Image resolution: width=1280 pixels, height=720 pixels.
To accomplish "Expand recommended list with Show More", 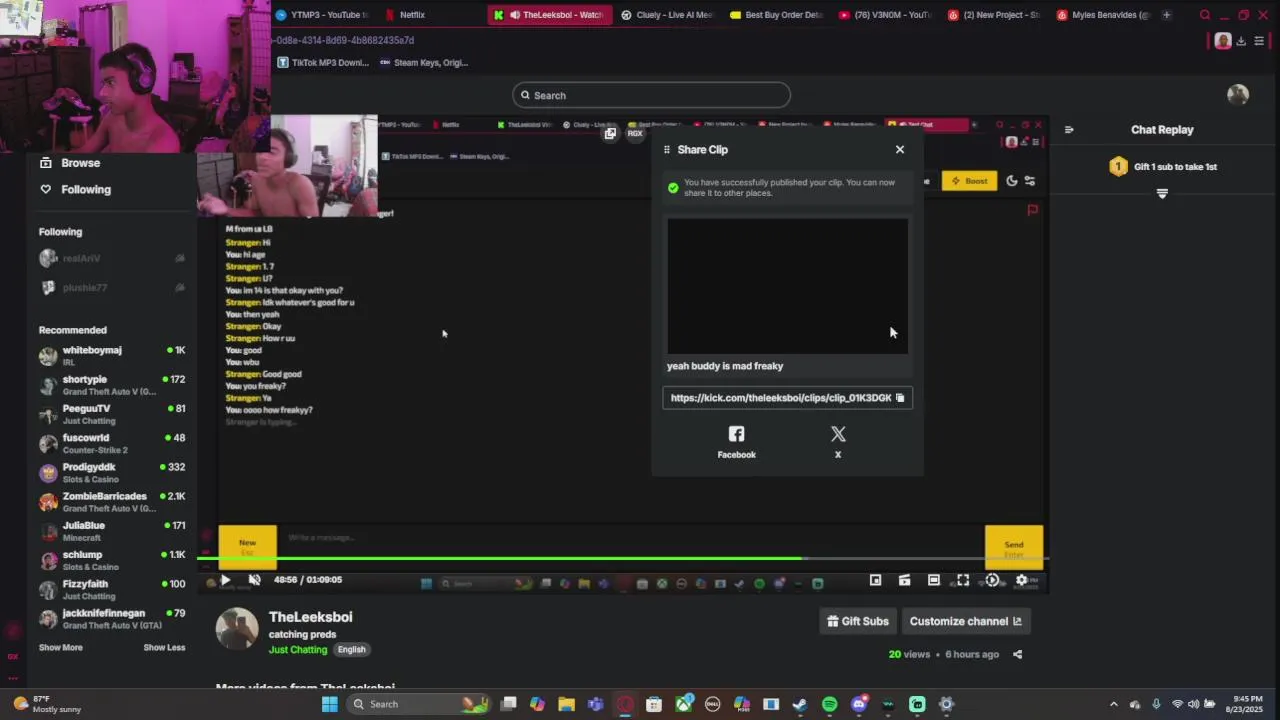I will (61, 647).
